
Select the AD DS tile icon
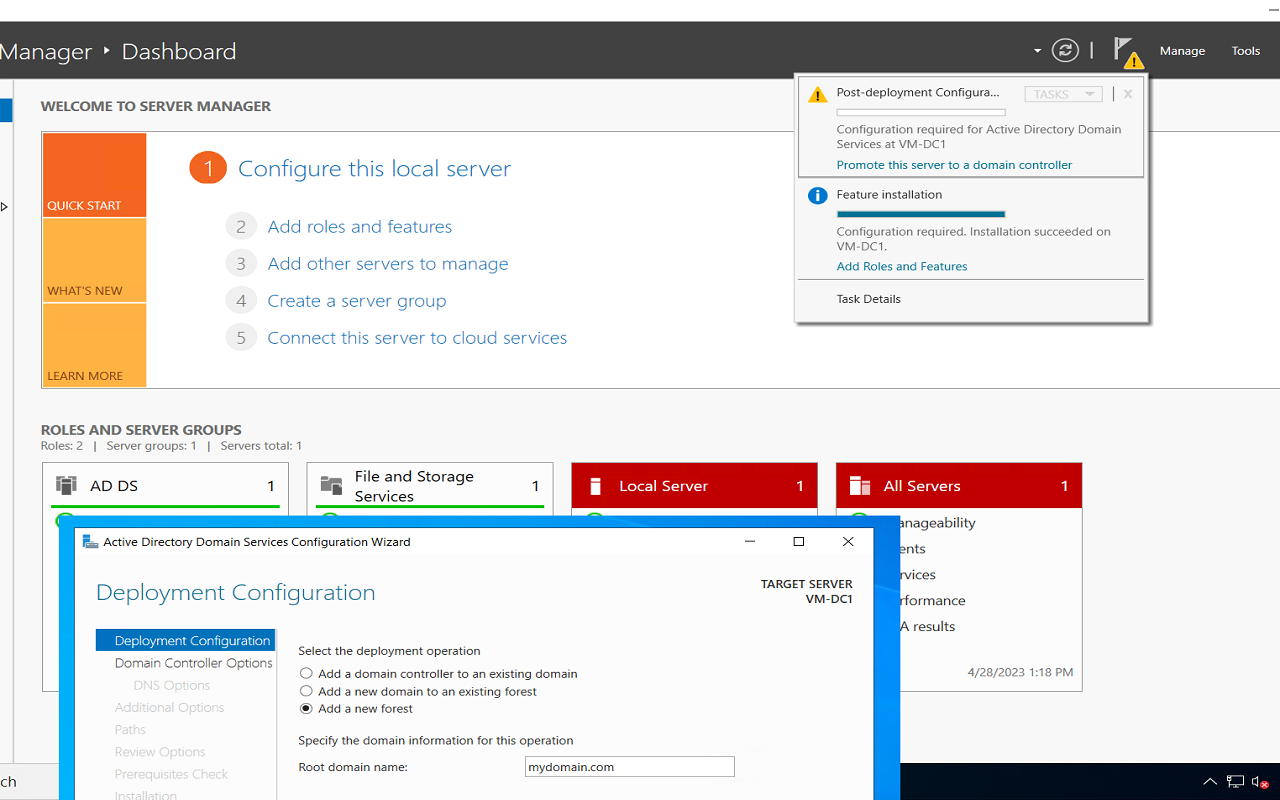pos(67,486)
